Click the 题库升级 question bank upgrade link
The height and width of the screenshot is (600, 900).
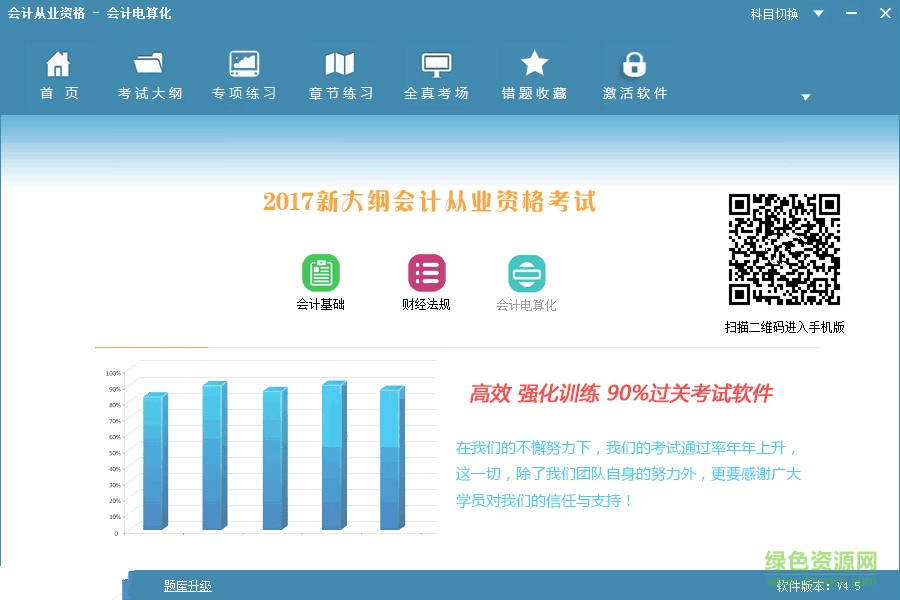pos(186,585)
